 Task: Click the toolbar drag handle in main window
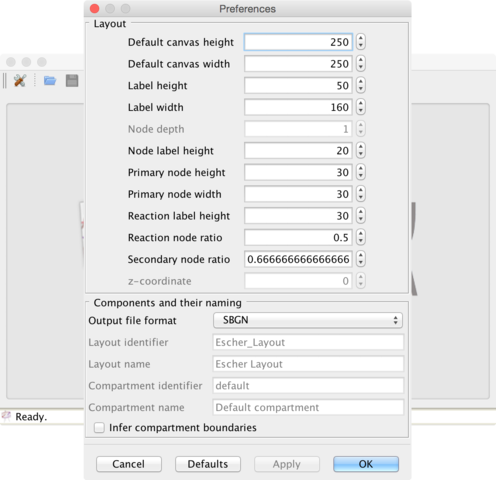pyautogui.click(x=4, y=81)
